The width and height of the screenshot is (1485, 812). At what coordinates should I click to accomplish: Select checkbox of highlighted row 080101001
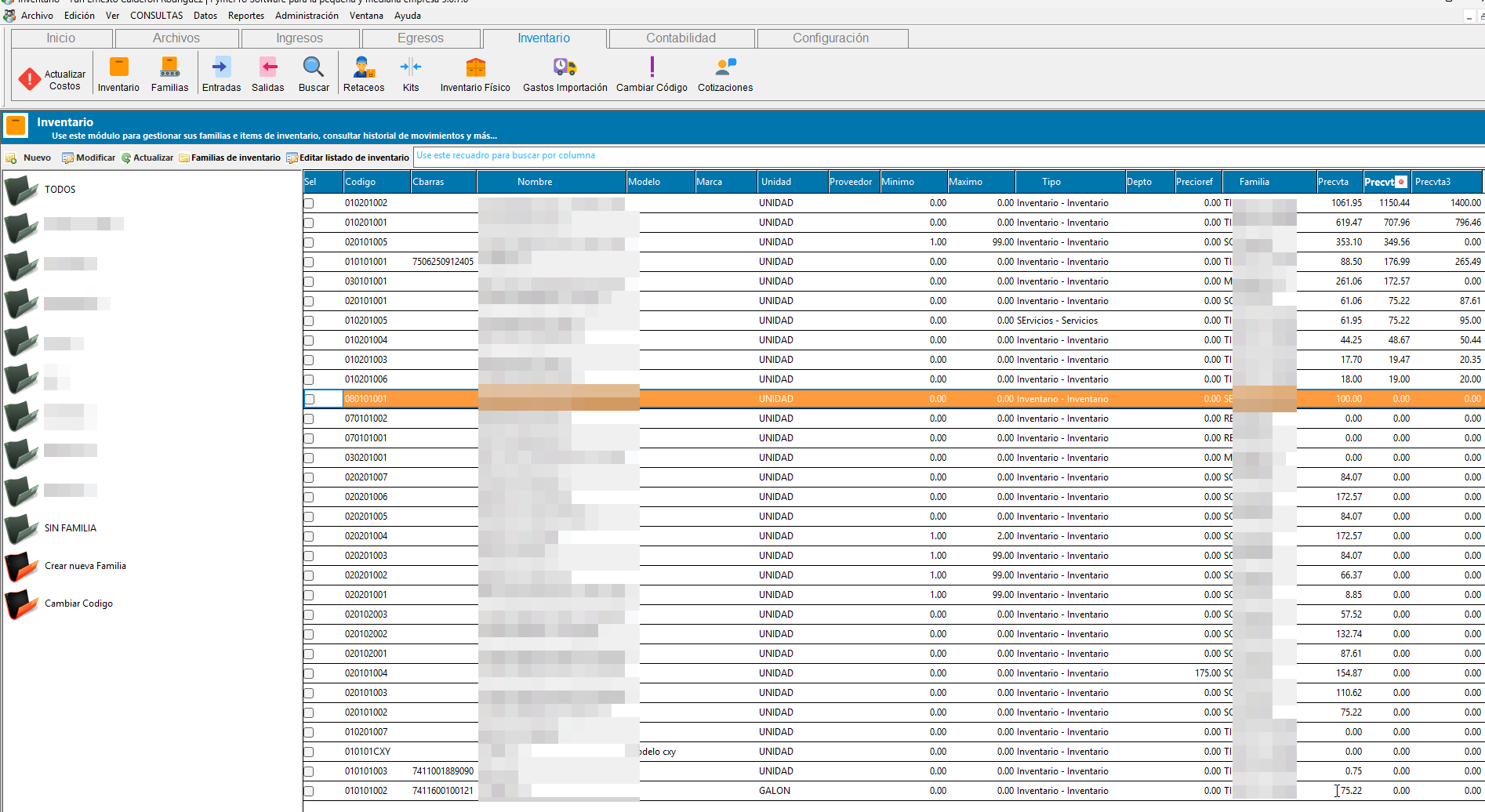coord(309,400)
